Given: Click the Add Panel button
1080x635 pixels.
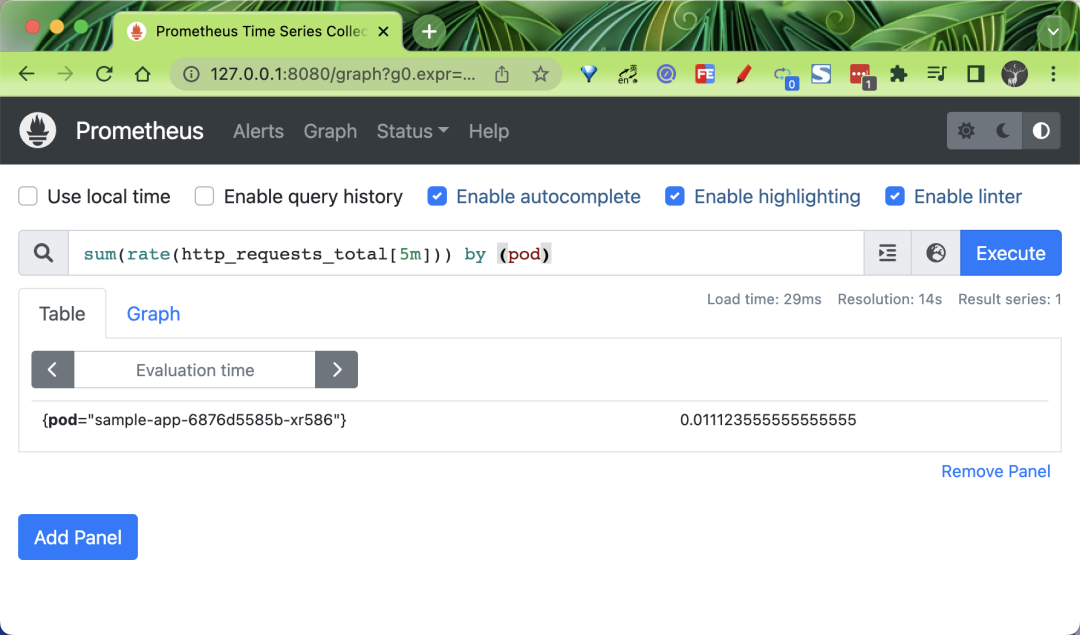Looking at the screenshot, I should coord(78,537).
